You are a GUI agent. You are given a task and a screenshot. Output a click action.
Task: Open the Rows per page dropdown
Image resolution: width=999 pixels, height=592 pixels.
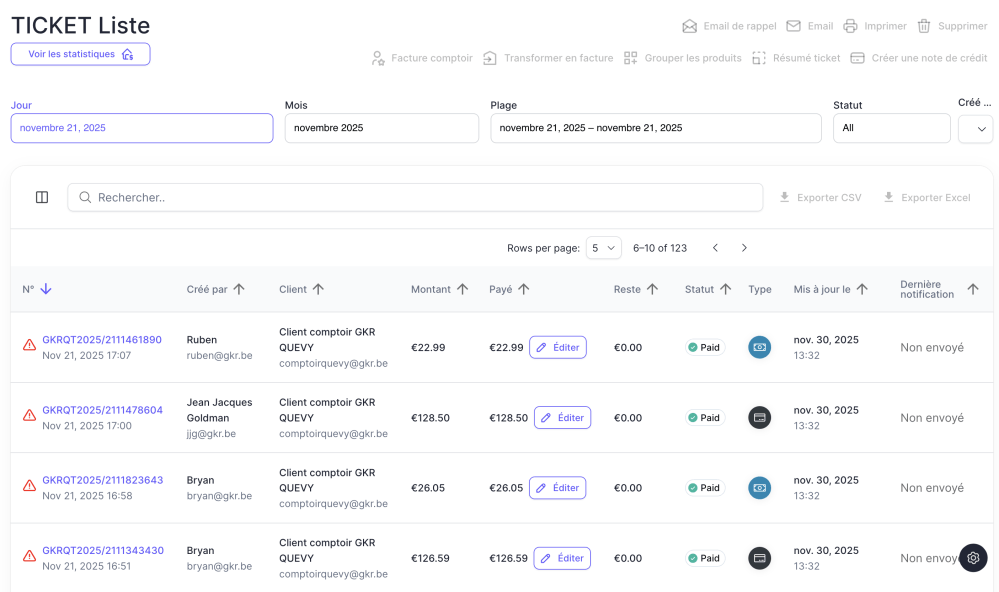[604, 248]
